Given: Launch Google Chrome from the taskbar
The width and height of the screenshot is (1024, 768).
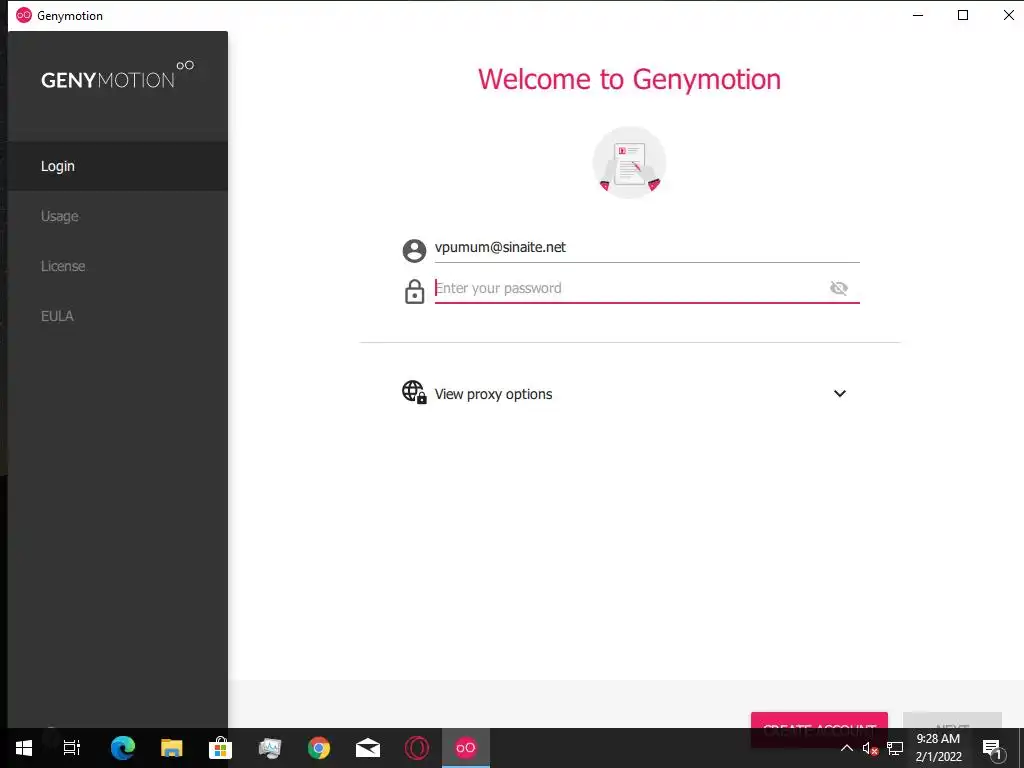Looking at the screenshot, I should click(319, 748).
